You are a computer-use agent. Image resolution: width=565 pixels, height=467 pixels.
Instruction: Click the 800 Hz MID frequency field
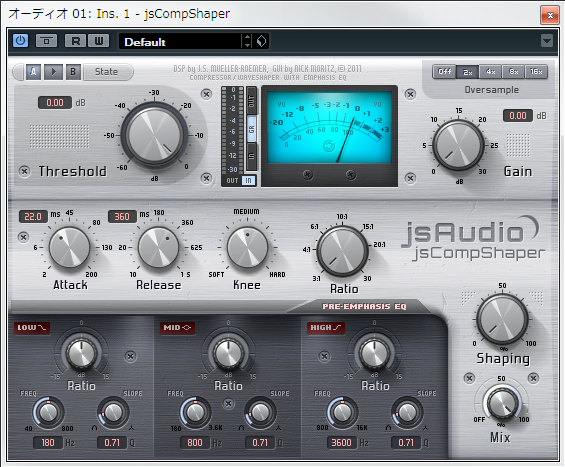coord(195,442)
